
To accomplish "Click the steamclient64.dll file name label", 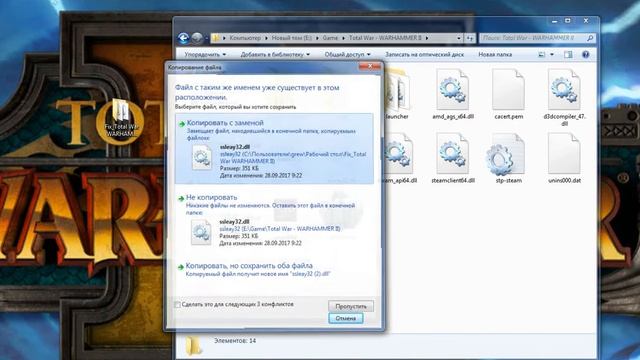I will pos(453,180).
